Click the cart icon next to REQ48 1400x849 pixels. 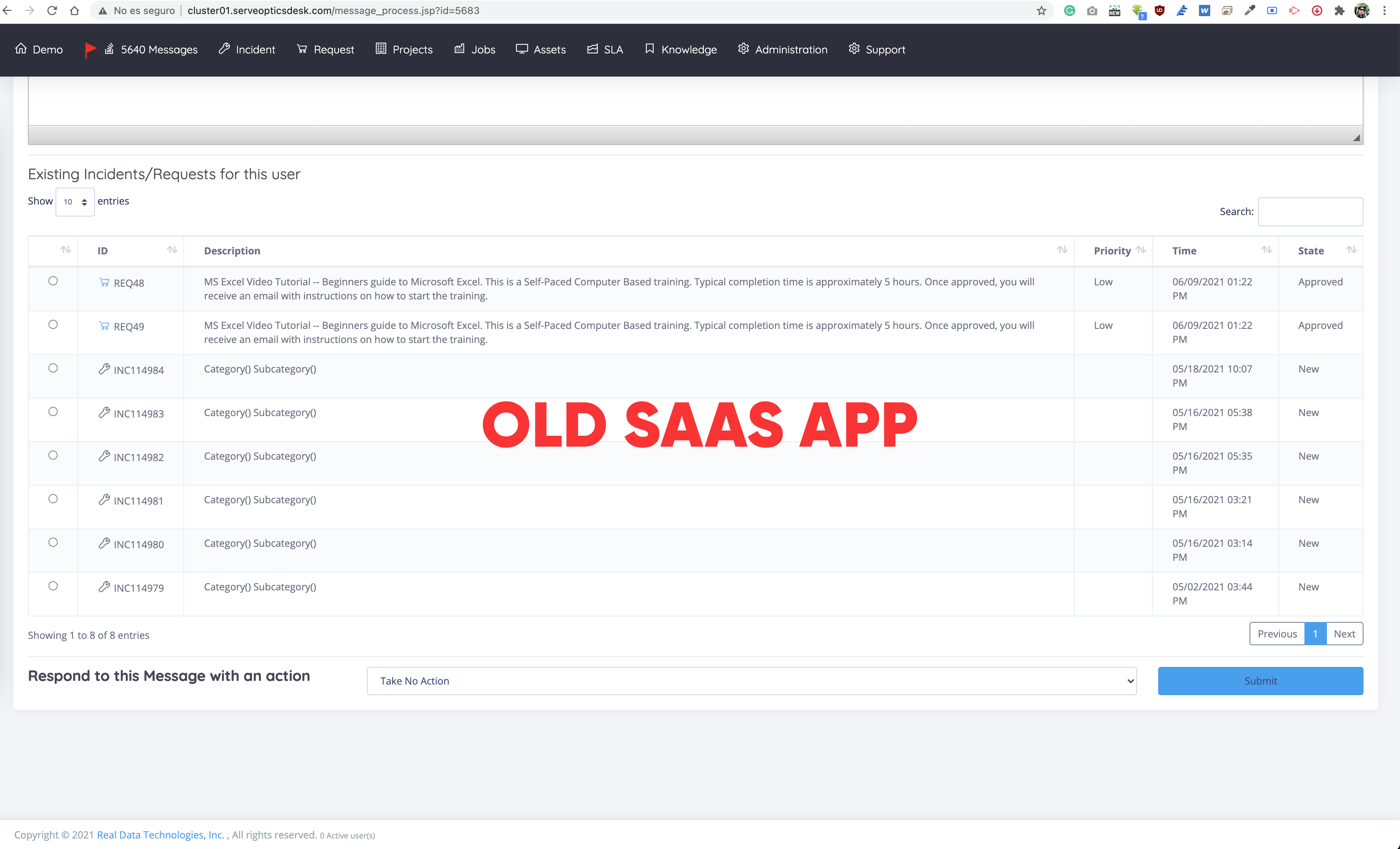pyautogui.click(x=104, y=282)
